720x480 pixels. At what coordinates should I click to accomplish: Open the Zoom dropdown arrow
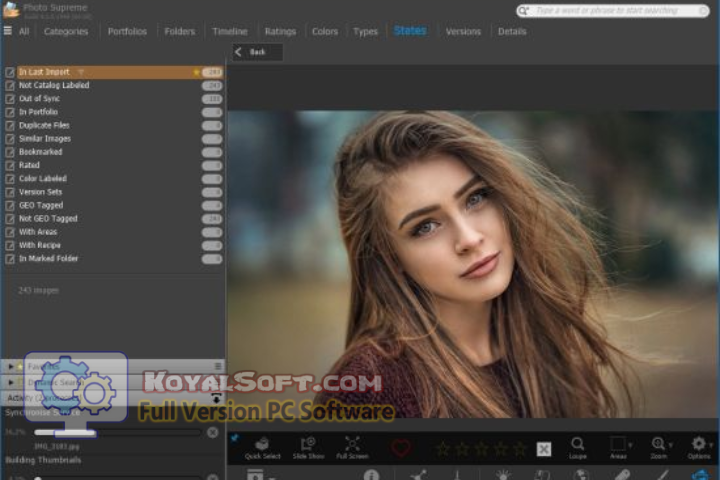click(670, 445)
